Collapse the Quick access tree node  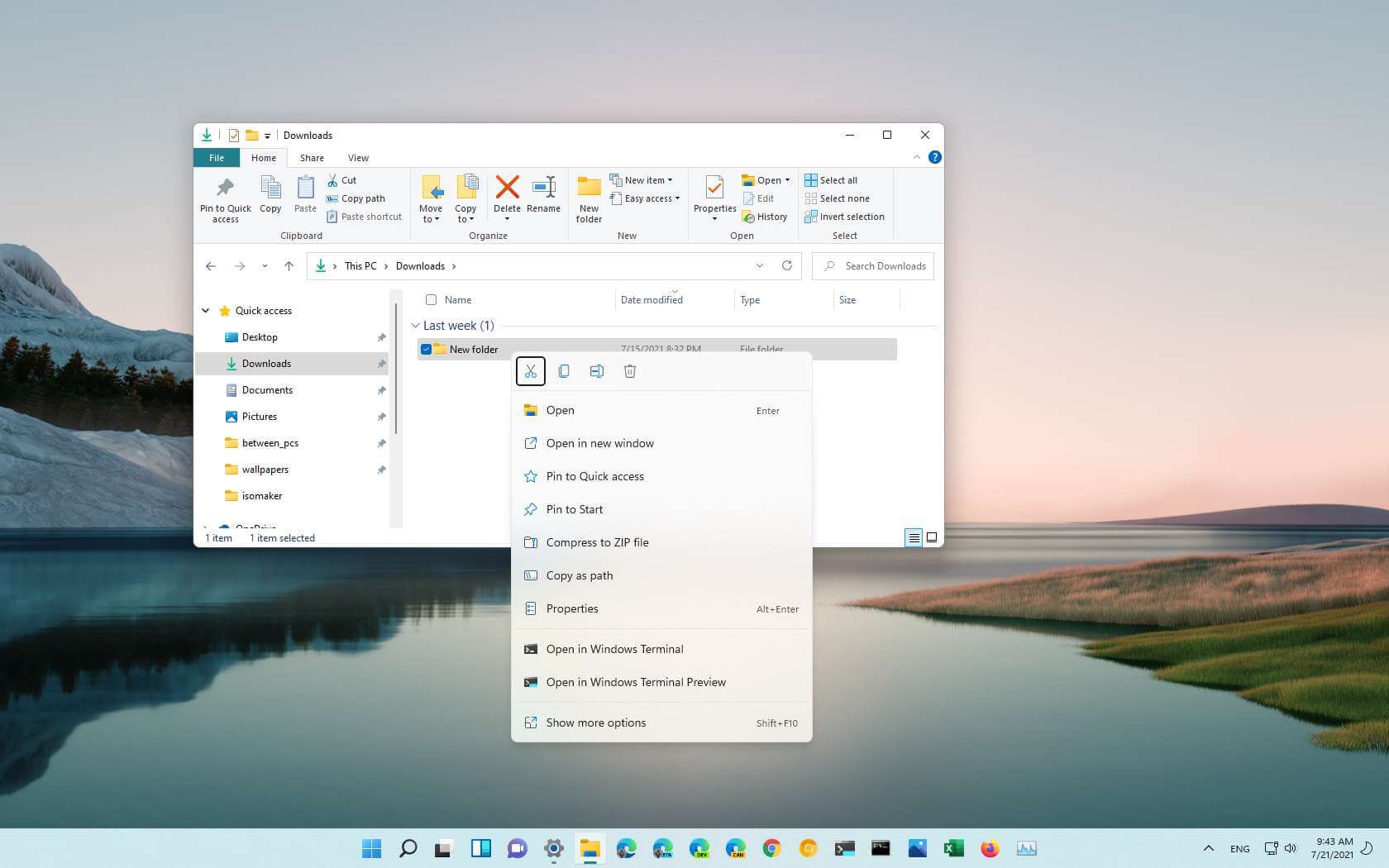click(206, 311)
